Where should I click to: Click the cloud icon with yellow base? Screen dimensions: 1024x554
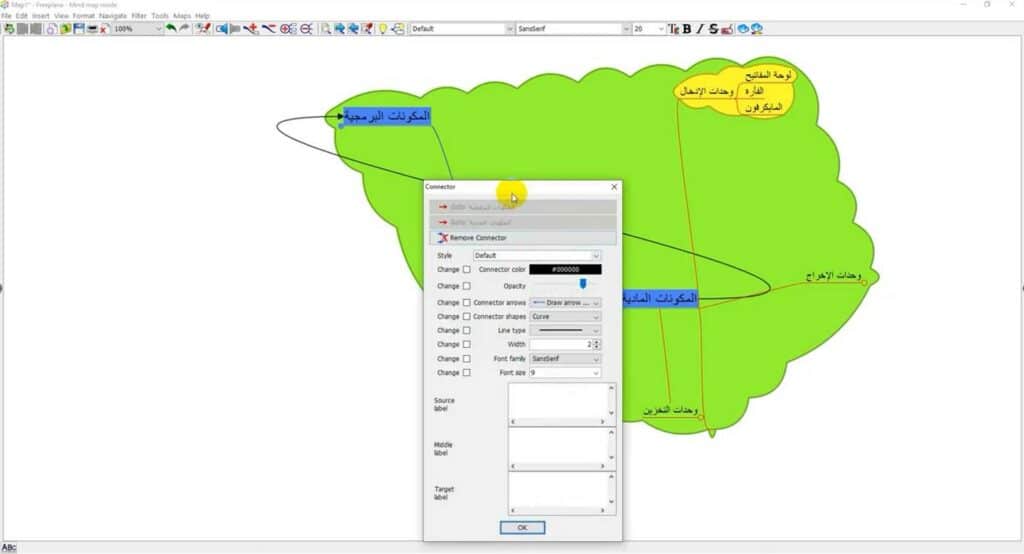click(x=757, y=29)
